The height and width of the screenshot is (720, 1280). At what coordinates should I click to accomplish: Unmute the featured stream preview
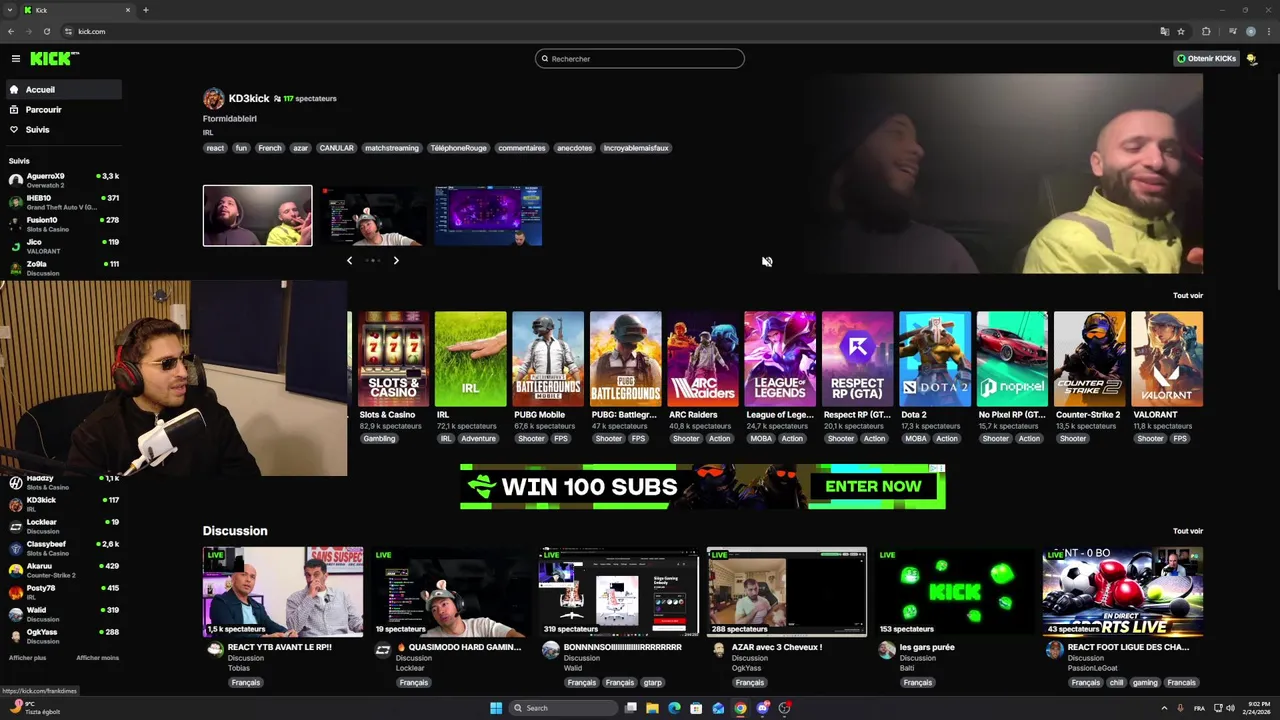click(x=767, y=262)
